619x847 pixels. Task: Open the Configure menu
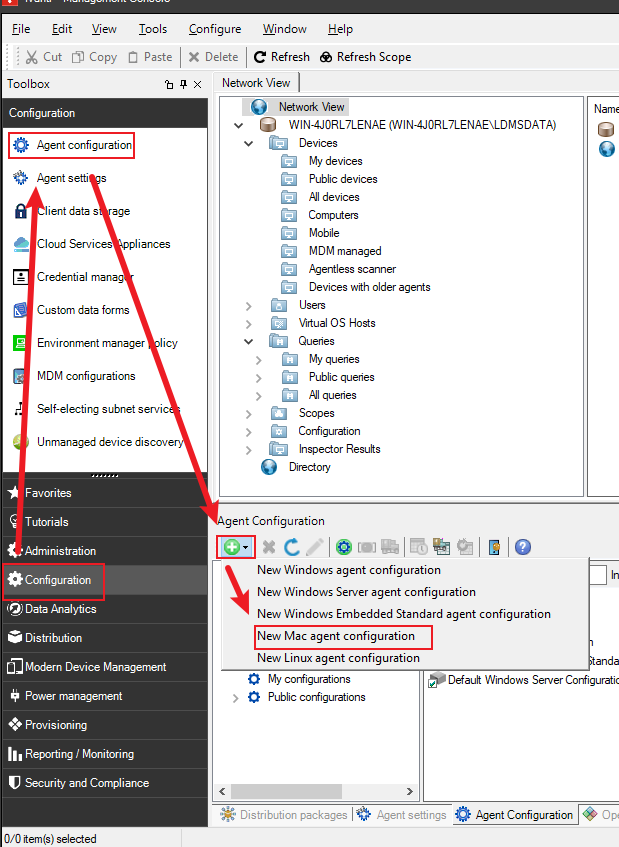click(x=214, y=29)
